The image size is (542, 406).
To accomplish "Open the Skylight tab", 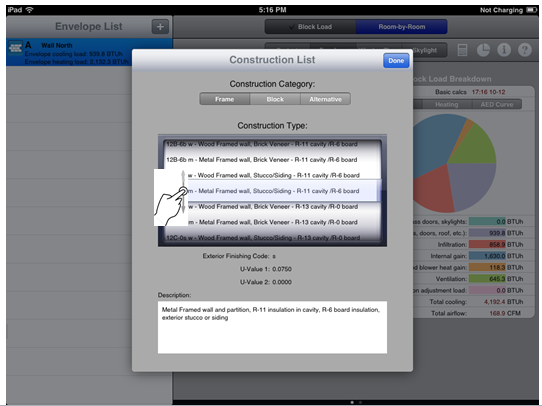I will click(x=425, y=50).
